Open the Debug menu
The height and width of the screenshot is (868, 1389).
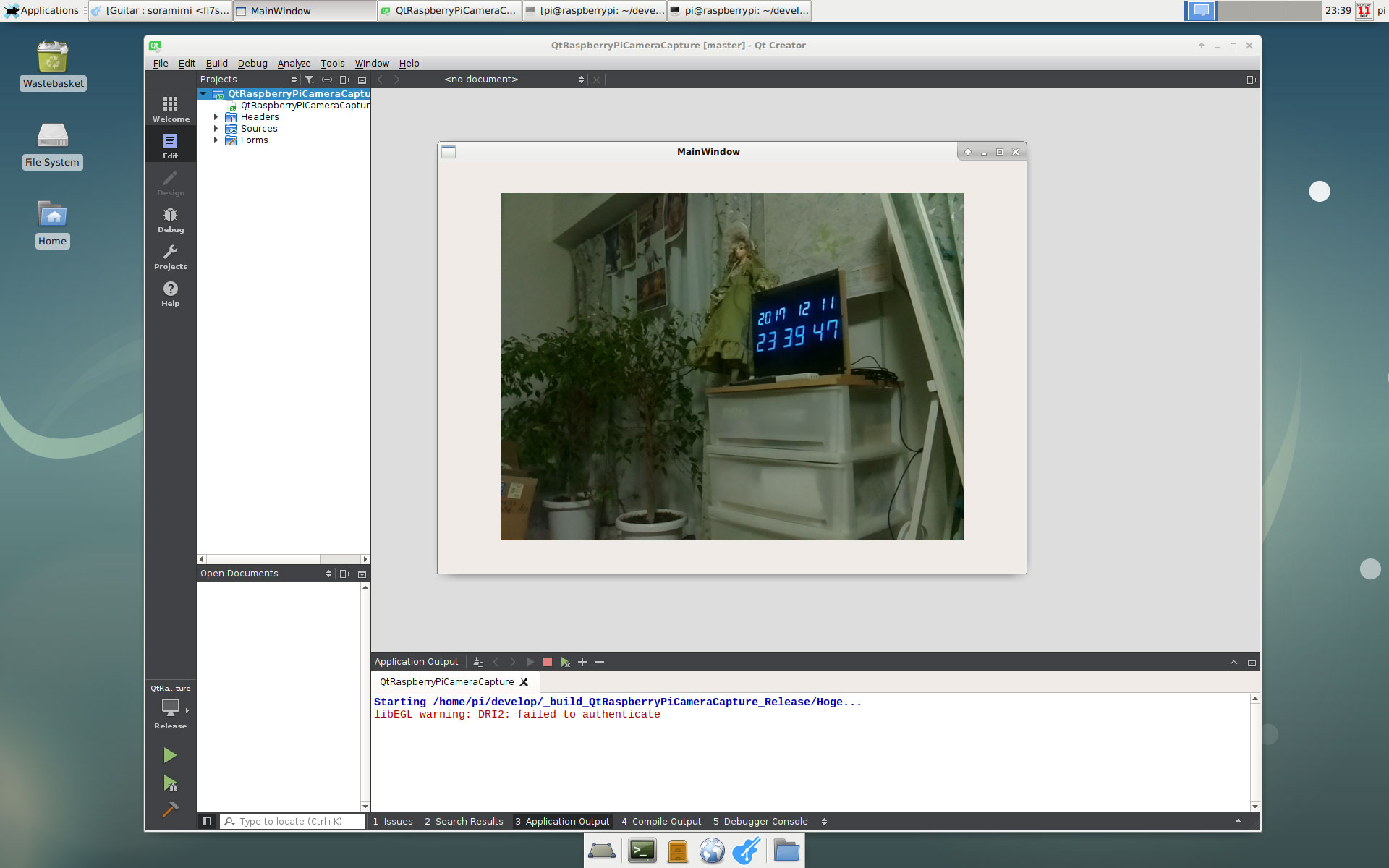[x=252, y=64]
